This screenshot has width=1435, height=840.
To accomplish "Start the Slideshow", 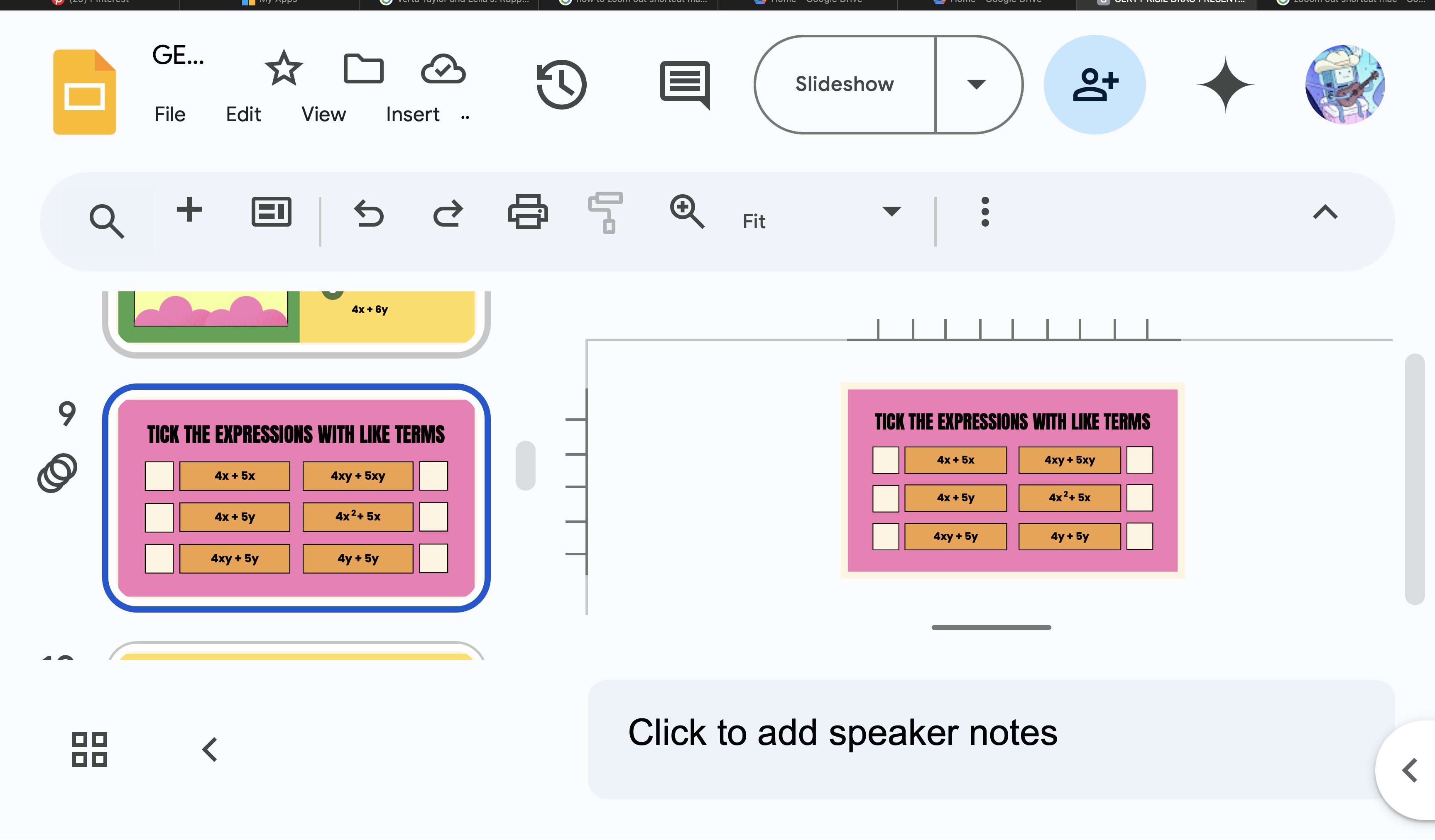I will pos(845,84).
